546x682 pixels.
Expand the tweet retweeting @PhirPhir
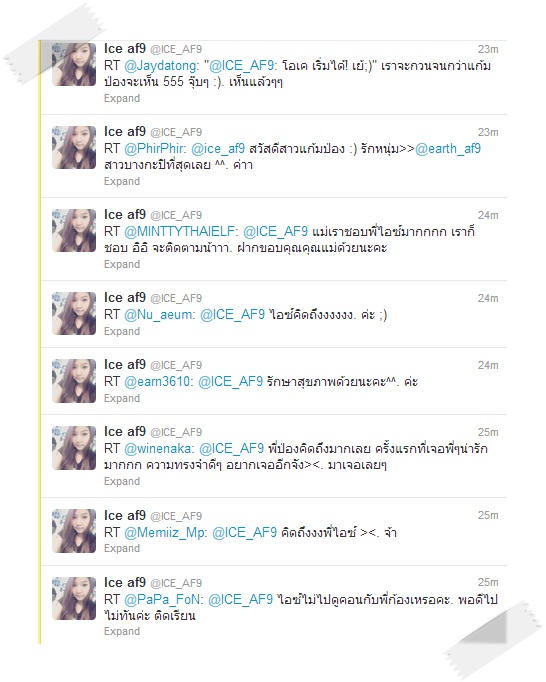122,181
